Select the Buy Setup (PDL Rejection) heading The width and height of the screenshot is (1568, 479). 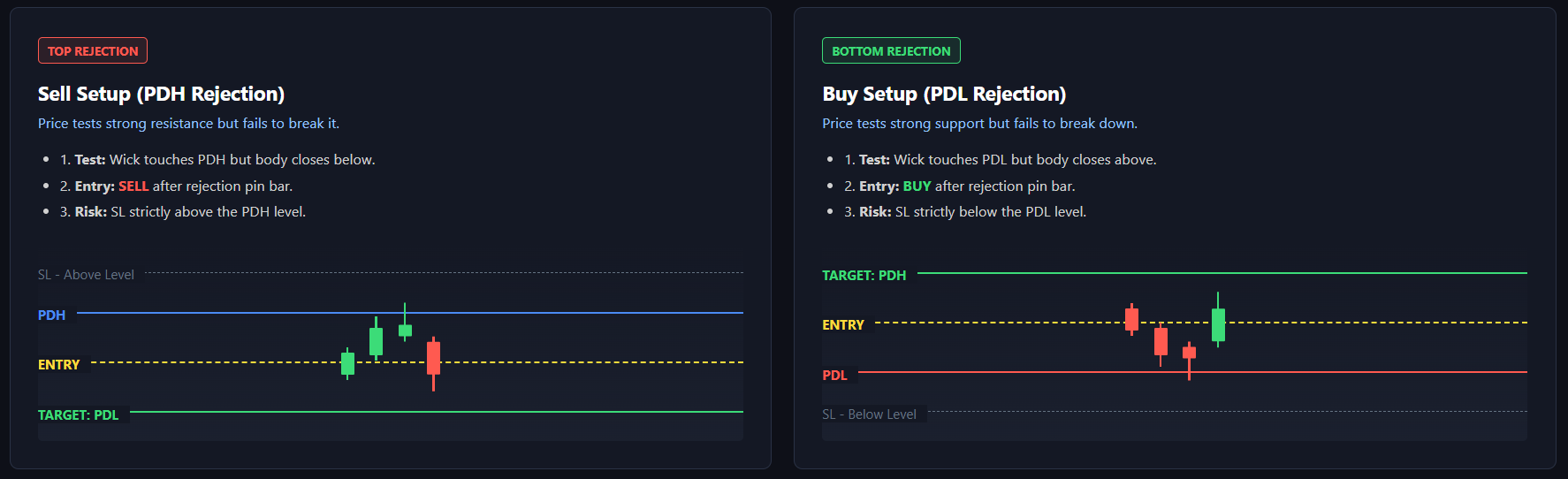944,94
